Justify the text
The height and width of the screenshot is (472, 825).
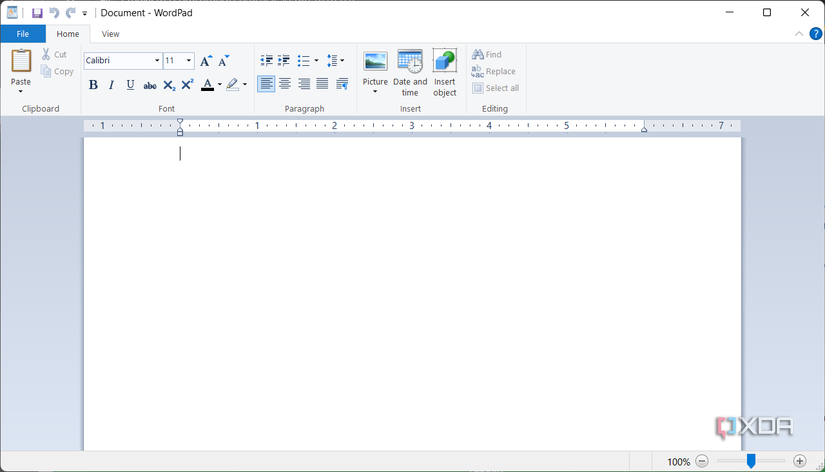pyautogui.click(x=322, y=84)
